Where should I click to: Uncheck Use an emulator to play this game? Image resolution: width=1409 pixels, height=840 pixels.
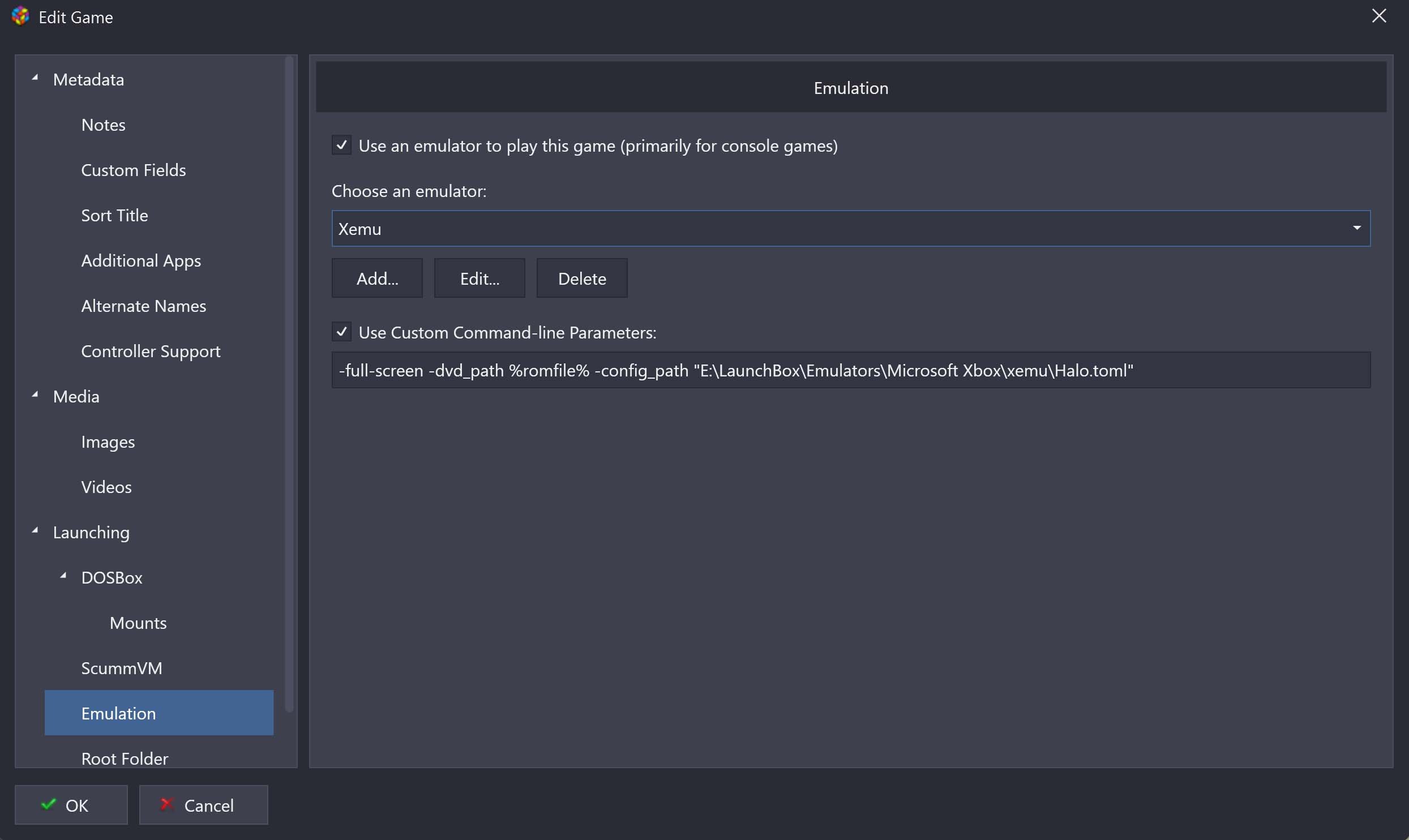pyautogui.click(x=341, y=145)
